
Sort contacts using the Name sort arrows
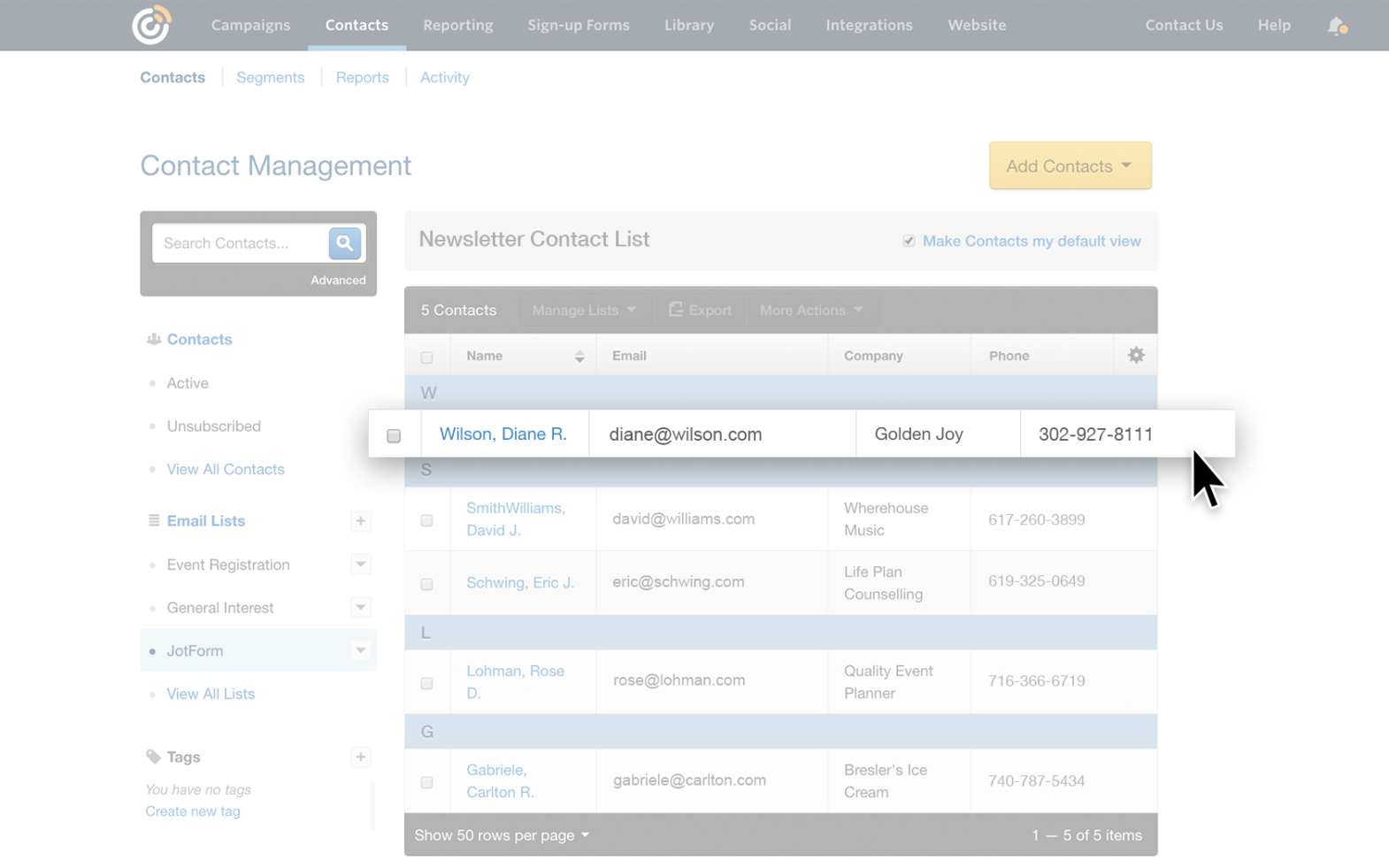pyautogui.click(x=579, y=357)
